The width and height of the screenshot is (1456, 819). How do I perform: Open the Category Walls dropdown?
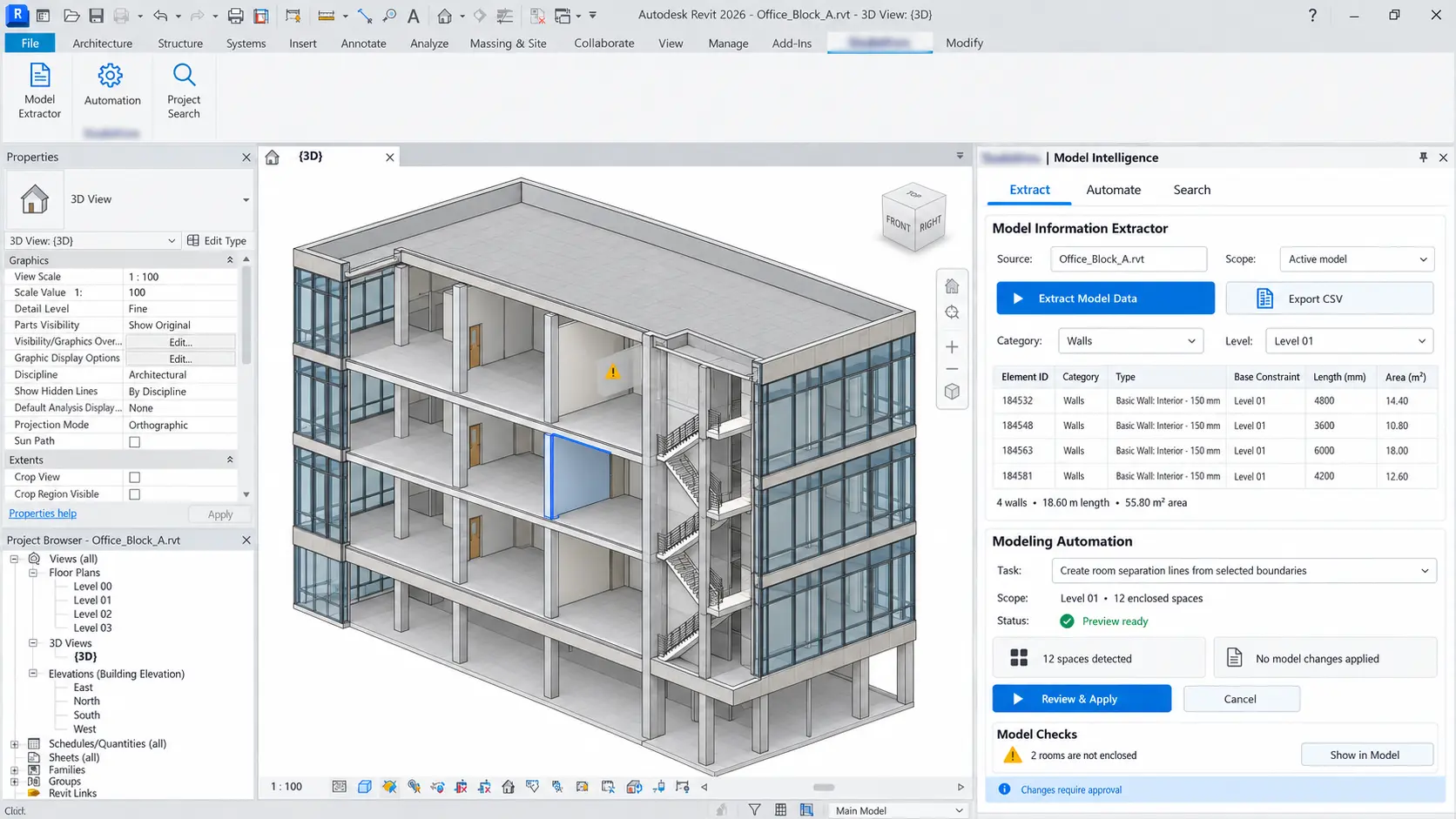coord(1130,341)
